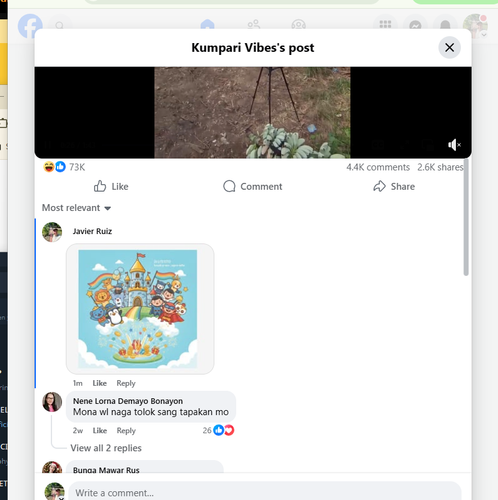Click the 1m timestamp on Javier Ruiz's comment
The width and height of the screenshot is (498, 500).
tap(78, 383)
